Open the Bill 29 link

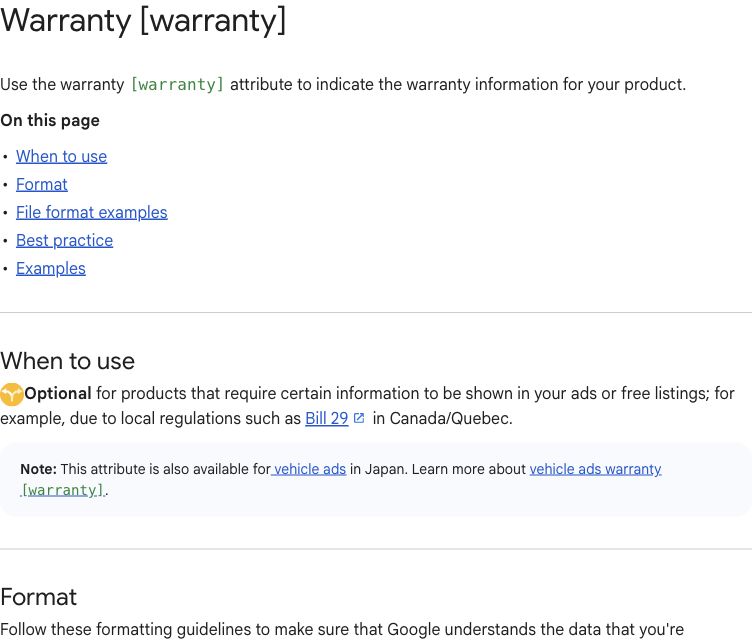click(327, 418)
